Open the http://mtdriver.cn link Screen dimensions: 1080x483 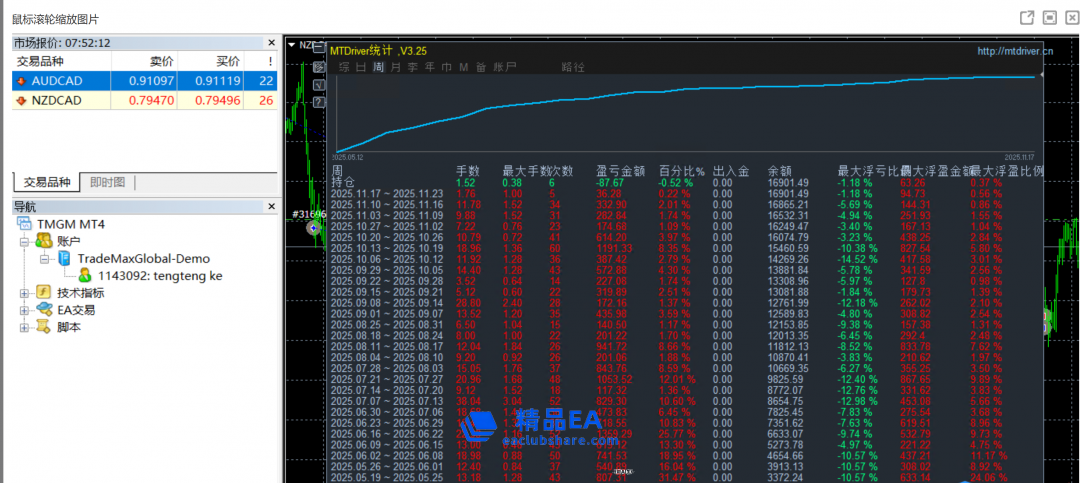(x=1014, y=50)
